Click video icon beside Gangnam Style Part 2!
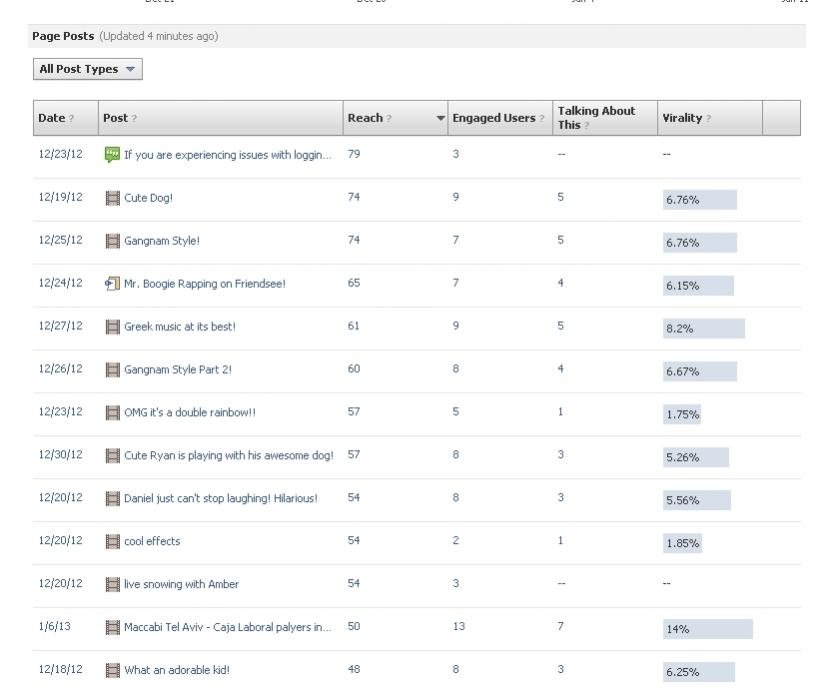 [112, 370]
